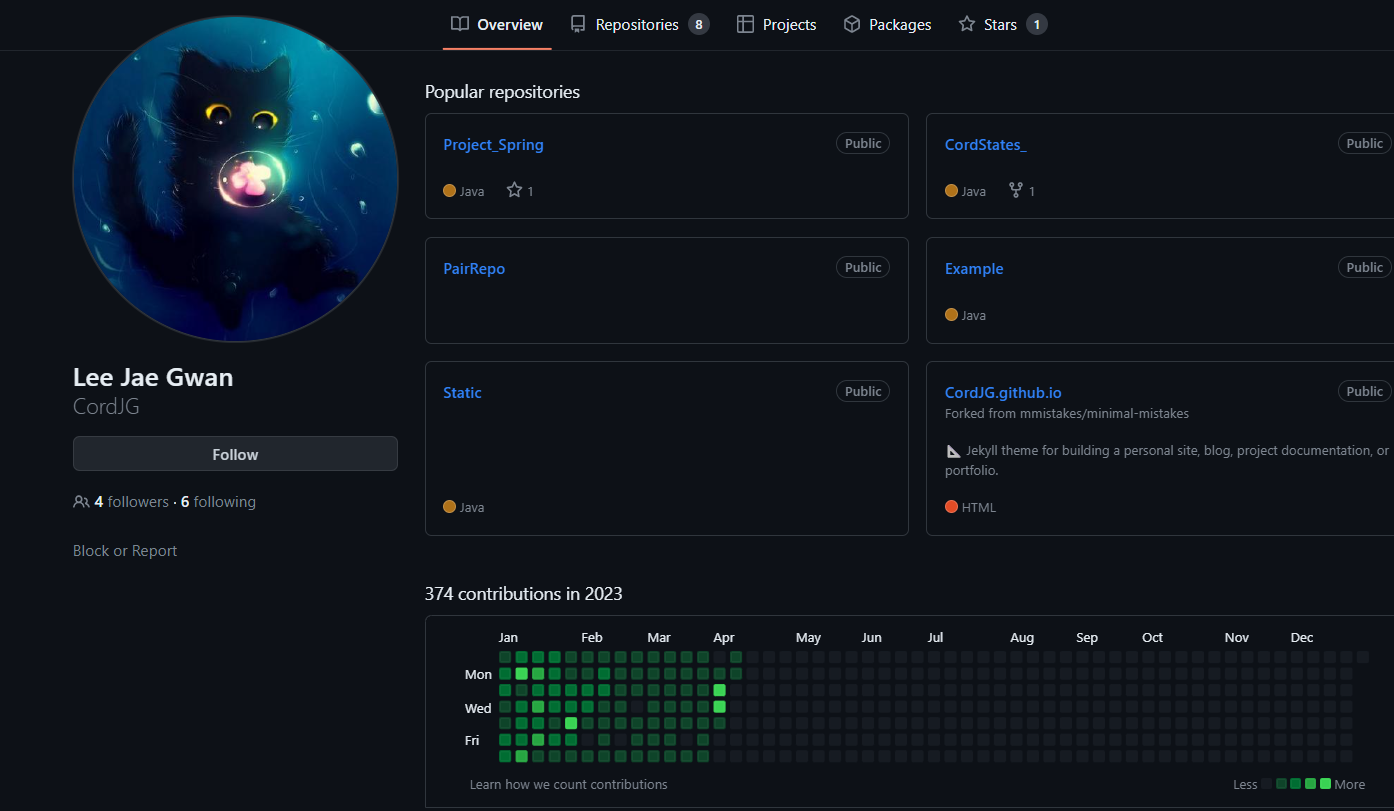Click the Jan month label

point(508,638)
